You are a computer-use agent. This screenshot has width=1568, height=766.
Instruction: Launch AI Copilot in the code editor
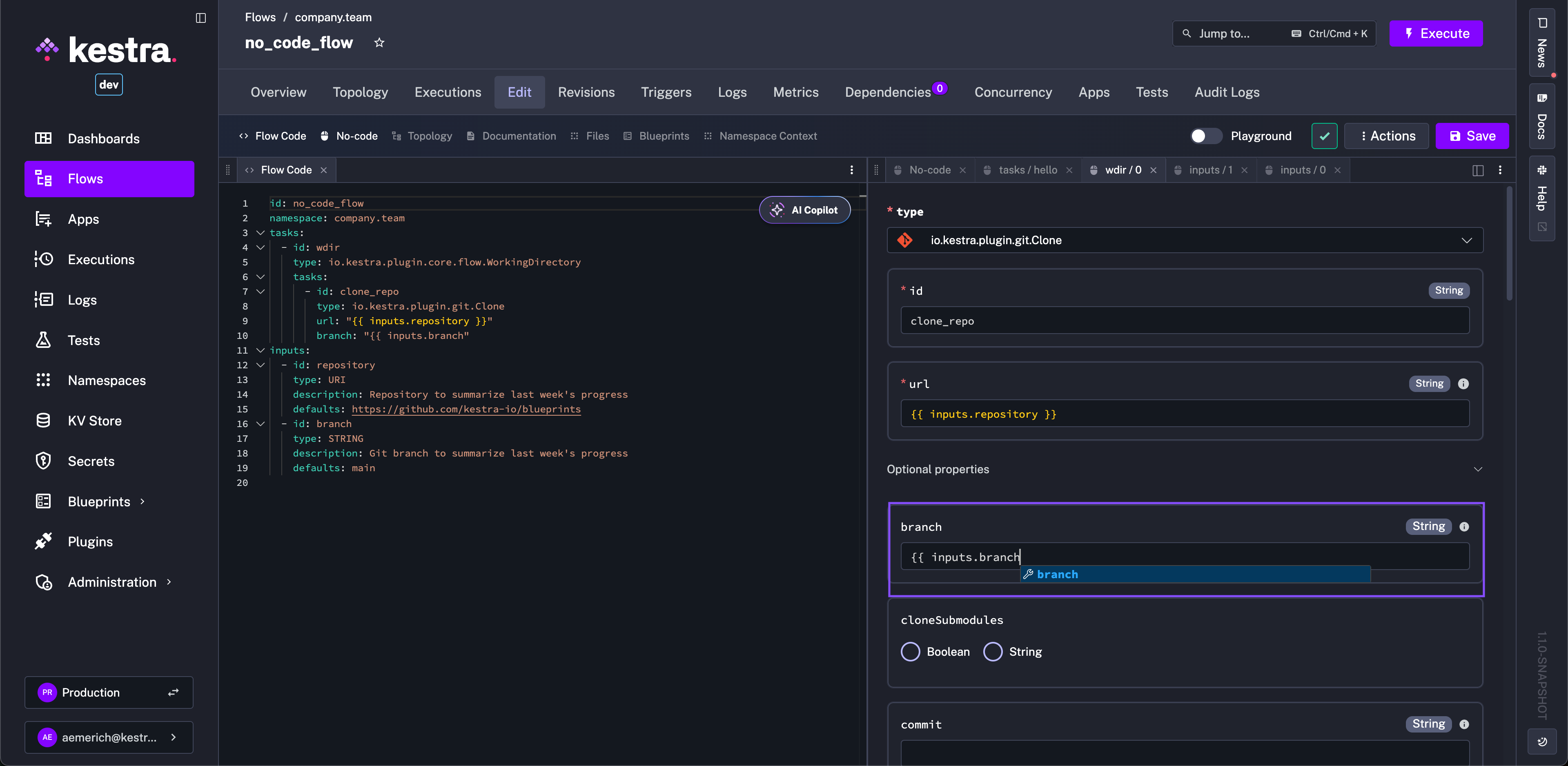(x=804, y=209)
